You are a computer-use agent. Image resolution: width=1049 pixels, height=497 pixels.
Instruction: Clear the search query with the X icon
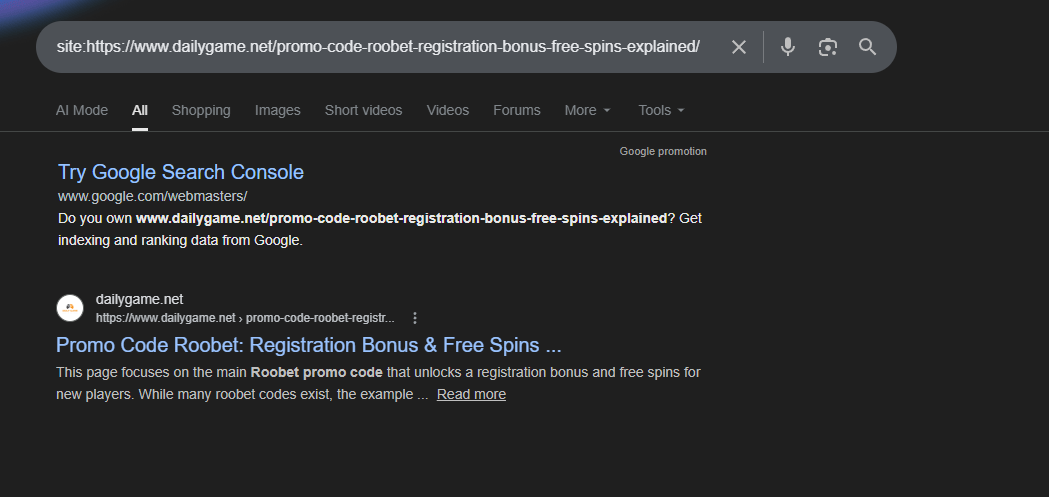click(739, 47)
